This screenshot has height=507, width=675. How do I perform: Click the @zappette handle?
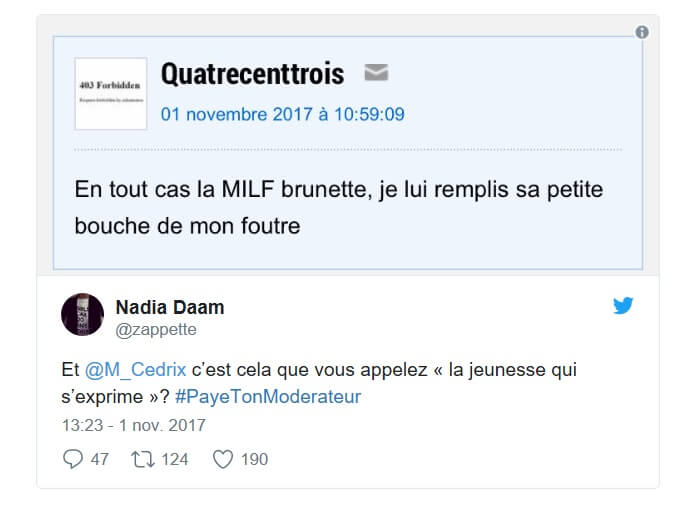pos(156,329)
